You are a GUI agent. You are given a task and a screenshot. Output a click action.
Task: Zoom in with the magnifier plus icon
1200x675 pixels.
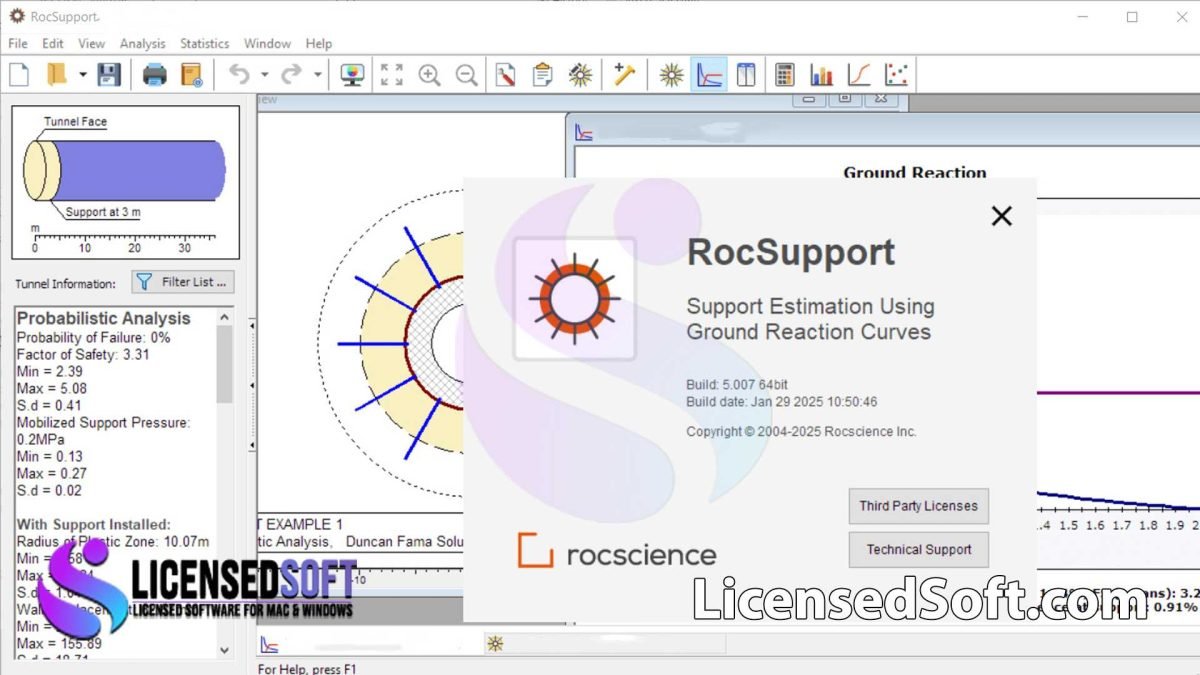point(429,75)
